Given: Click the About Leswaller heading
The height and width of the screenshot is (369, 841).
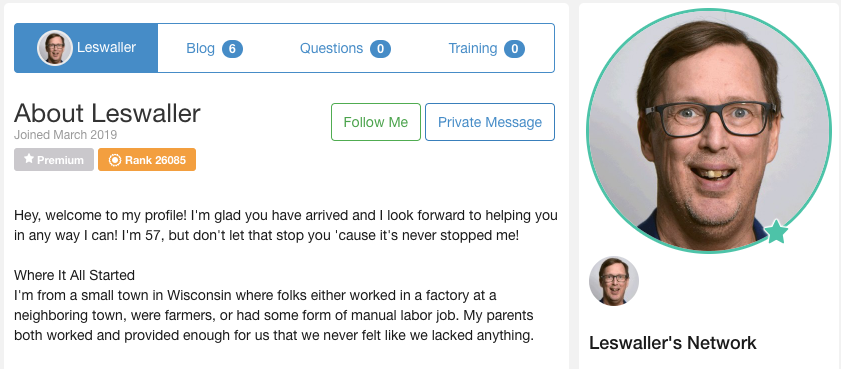Looking at the screenshot, I should 107,114.
